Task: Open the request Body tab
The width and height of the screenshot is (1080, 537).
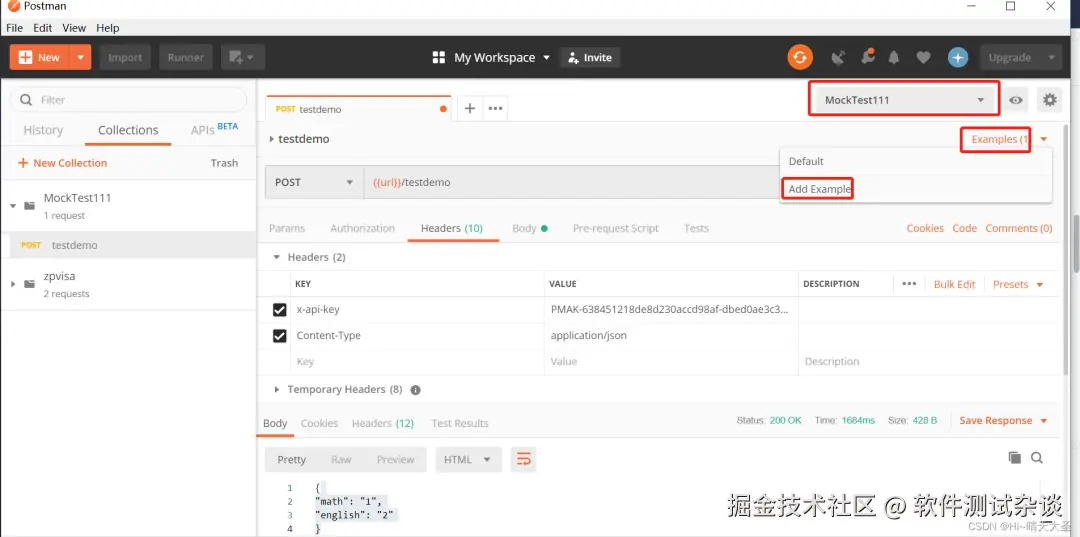Action: (530, 229)
